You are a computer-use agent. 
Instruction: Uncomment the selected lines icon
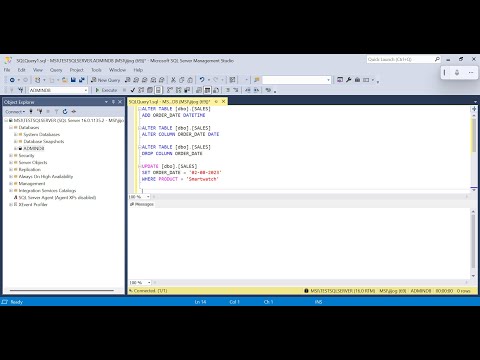click(x=236, y=90)
